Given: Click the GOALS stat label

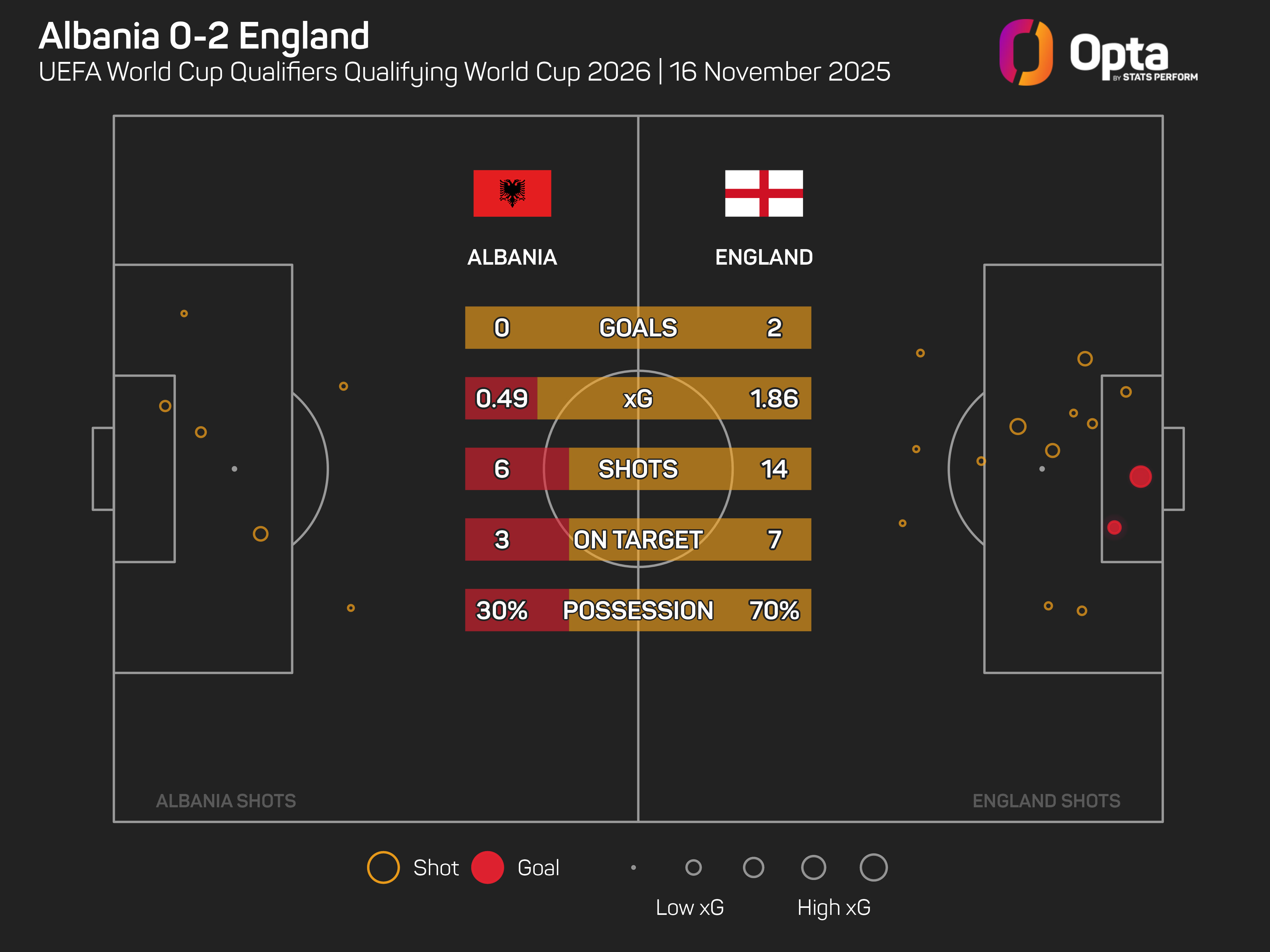Looking at the screenshot, I should 638,328.
